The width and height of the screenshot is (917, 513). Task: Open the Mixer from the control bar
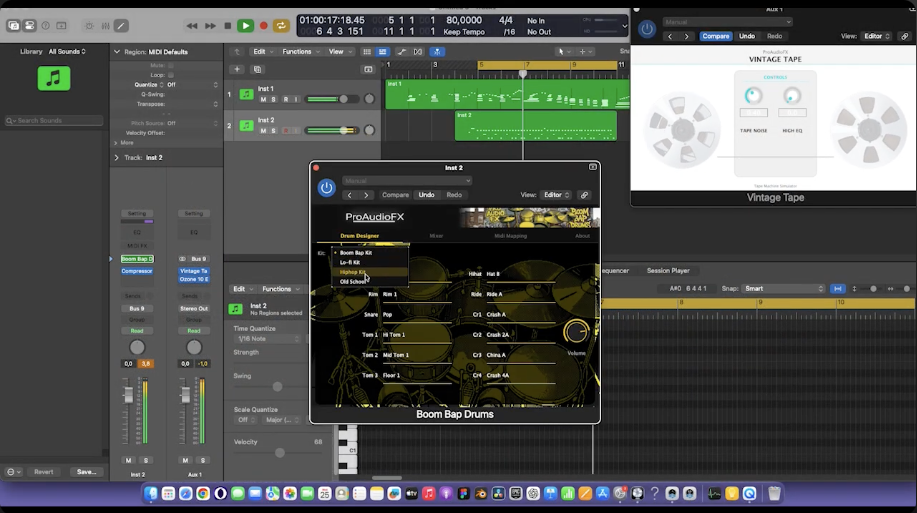point(105,26)
